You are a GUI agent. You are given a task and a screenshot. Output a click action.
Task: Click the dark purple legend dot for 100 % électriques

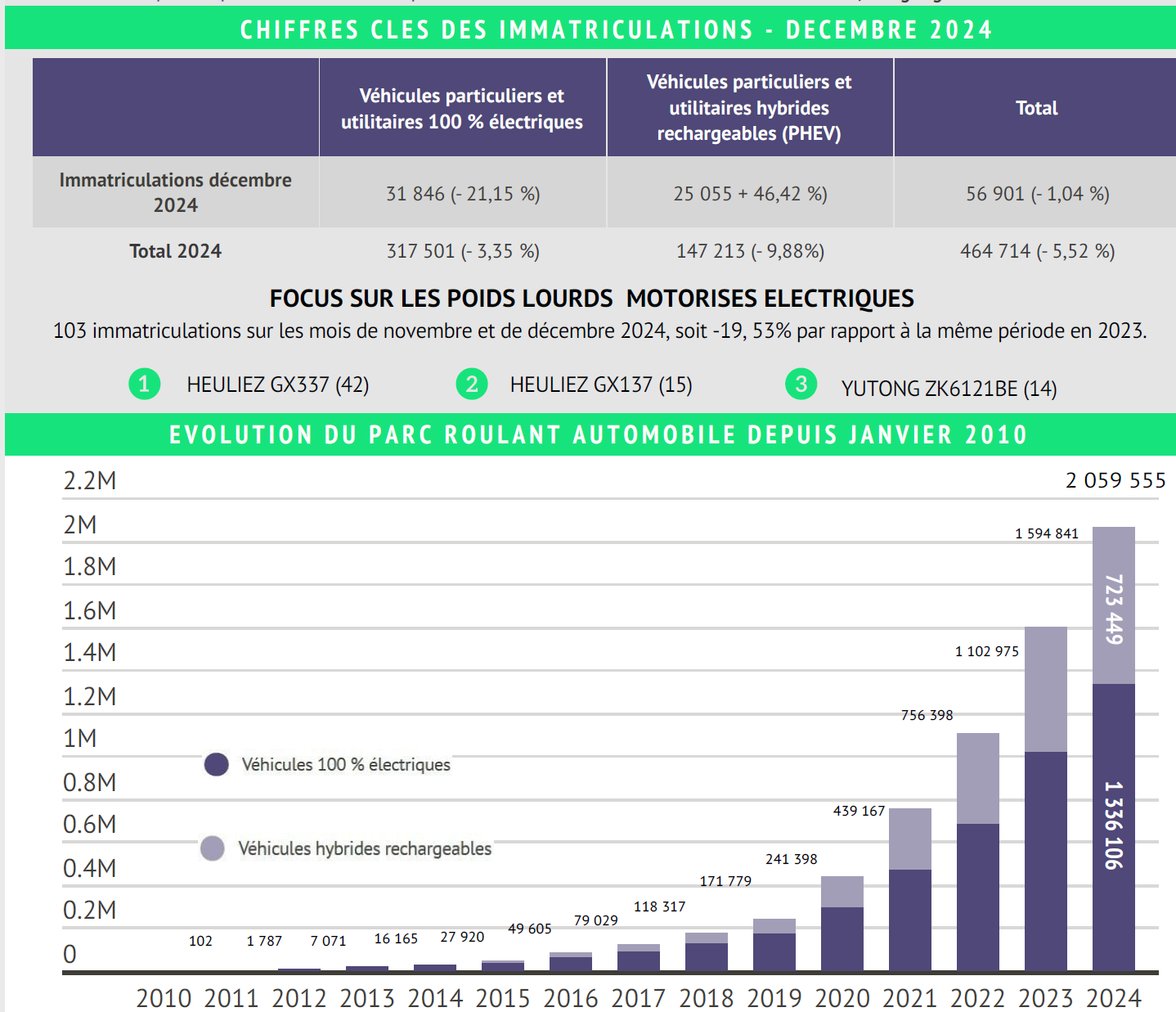217,764
